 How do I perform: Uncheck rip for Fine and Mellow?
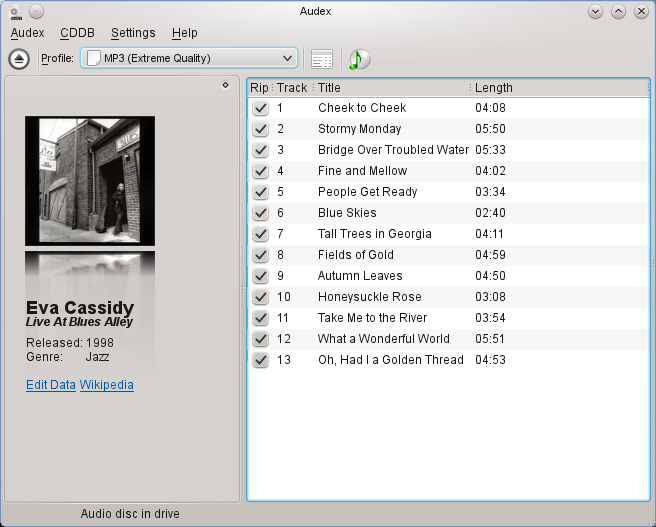[x=260, y=171]
